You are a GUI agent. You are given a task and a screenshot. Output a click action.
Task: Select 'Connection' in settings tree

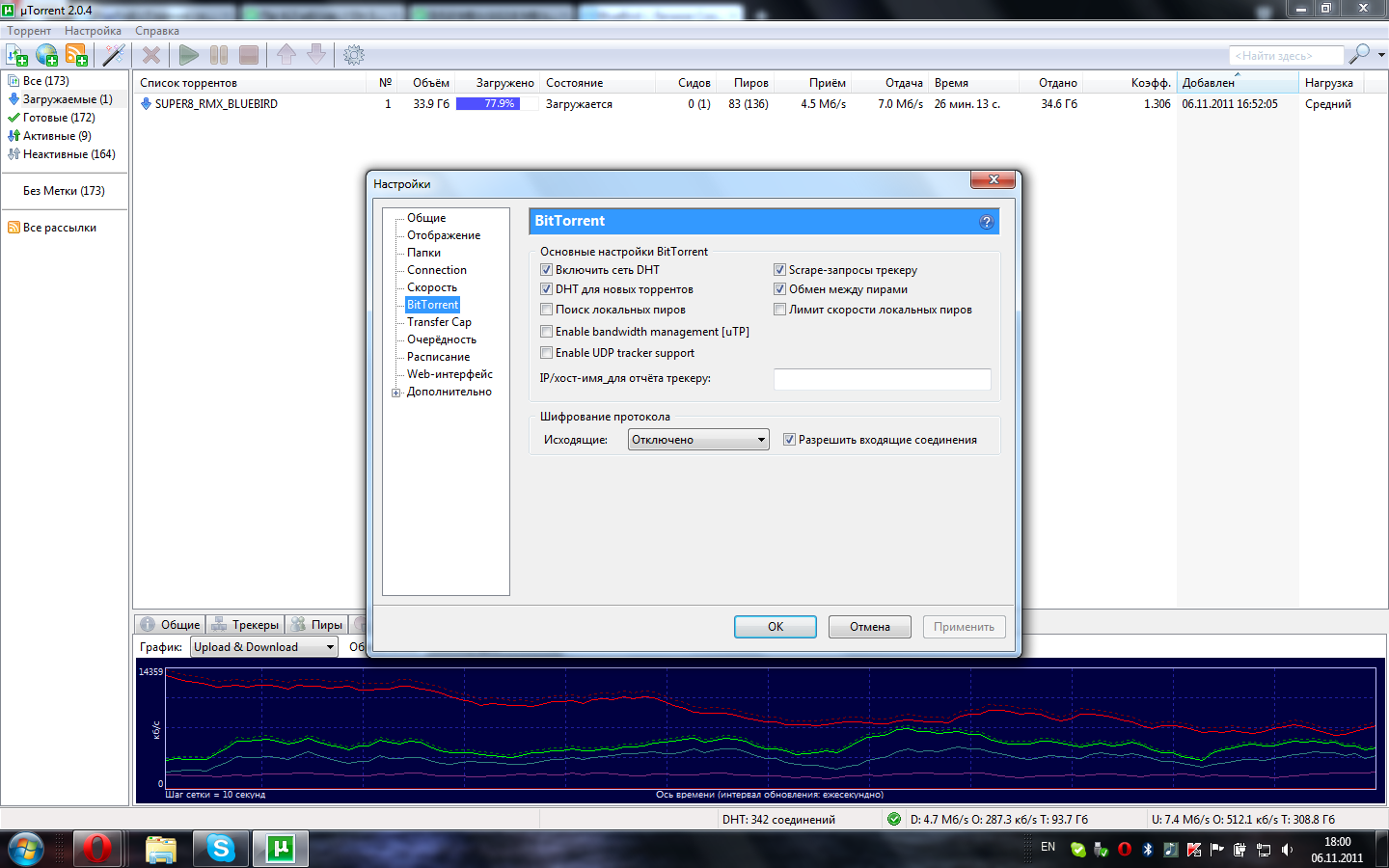[x=437, y=270]
